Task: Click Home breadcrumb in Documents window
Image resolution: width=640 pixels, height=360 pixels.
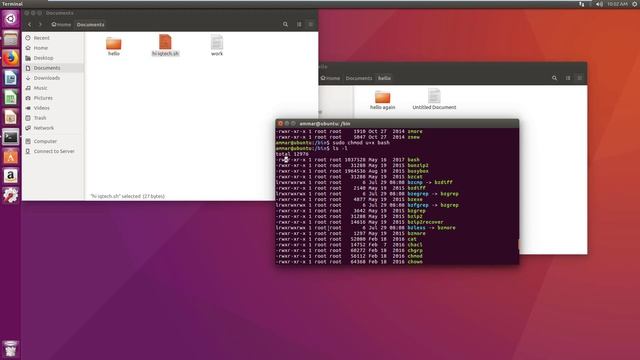Action: pyautogui.click(x=61, y=24)
